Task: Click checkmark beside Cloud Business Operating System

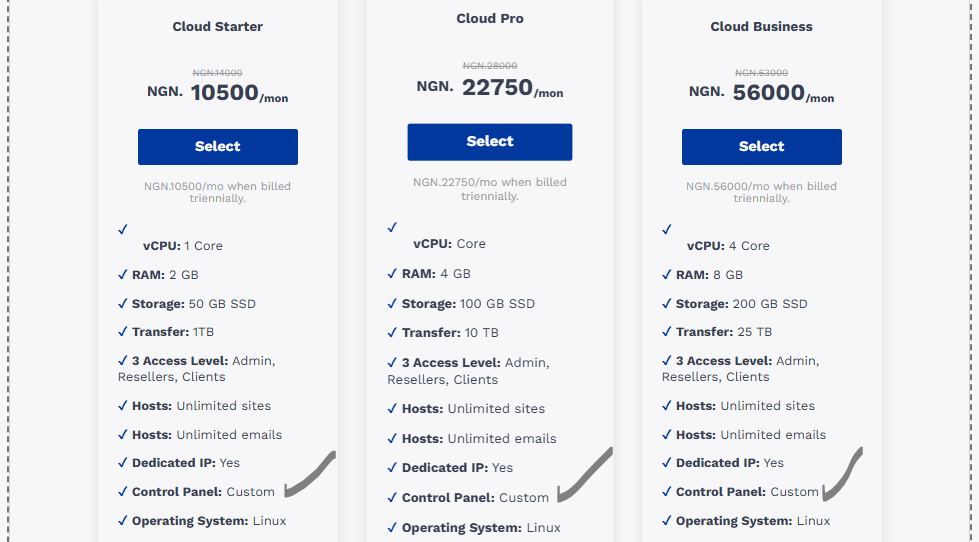Action: (667, 520)
